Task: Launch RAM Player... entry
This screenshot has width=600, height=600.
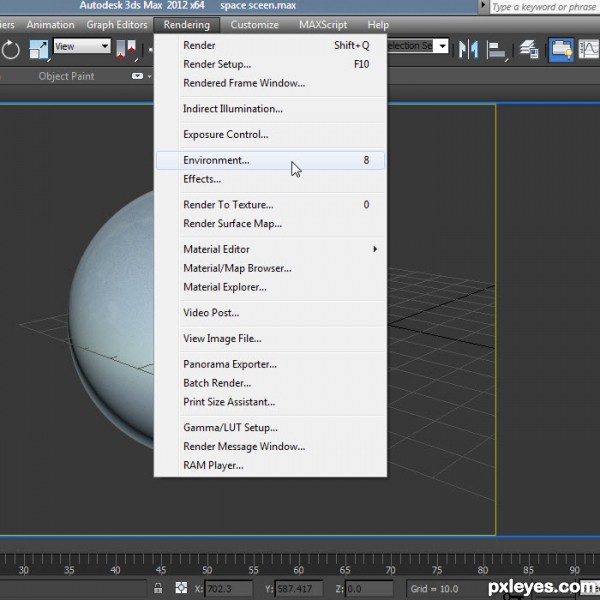Action: pos(270,465)
